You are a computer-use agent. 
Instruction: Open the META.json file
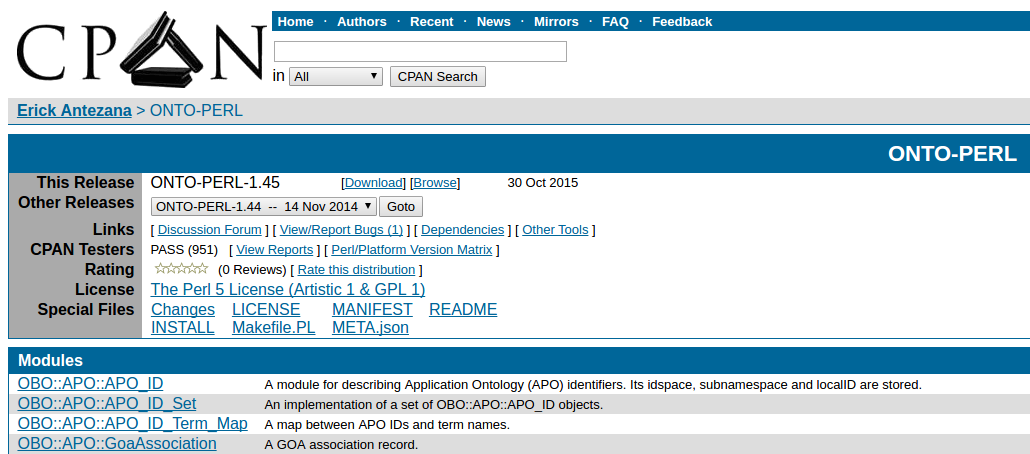pos(370,327)
